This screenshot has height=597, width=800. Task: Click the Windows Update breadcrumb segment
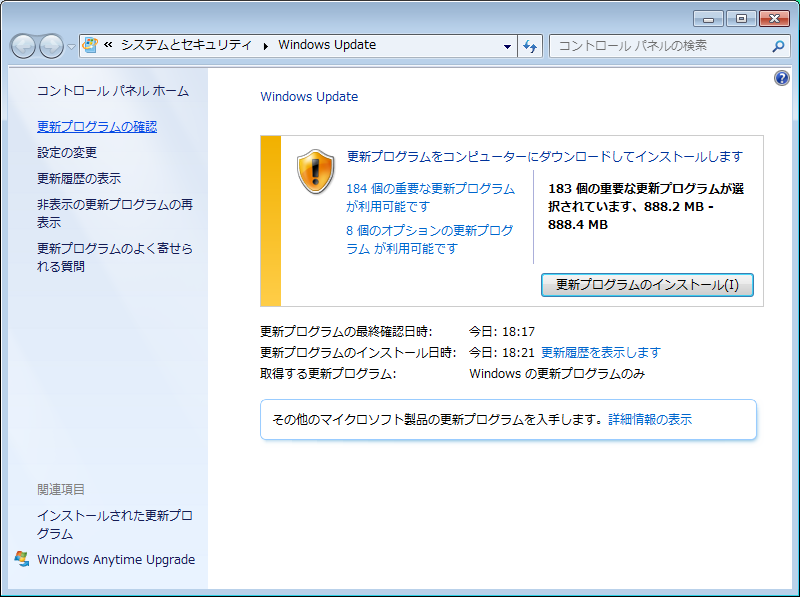(327, 45)
